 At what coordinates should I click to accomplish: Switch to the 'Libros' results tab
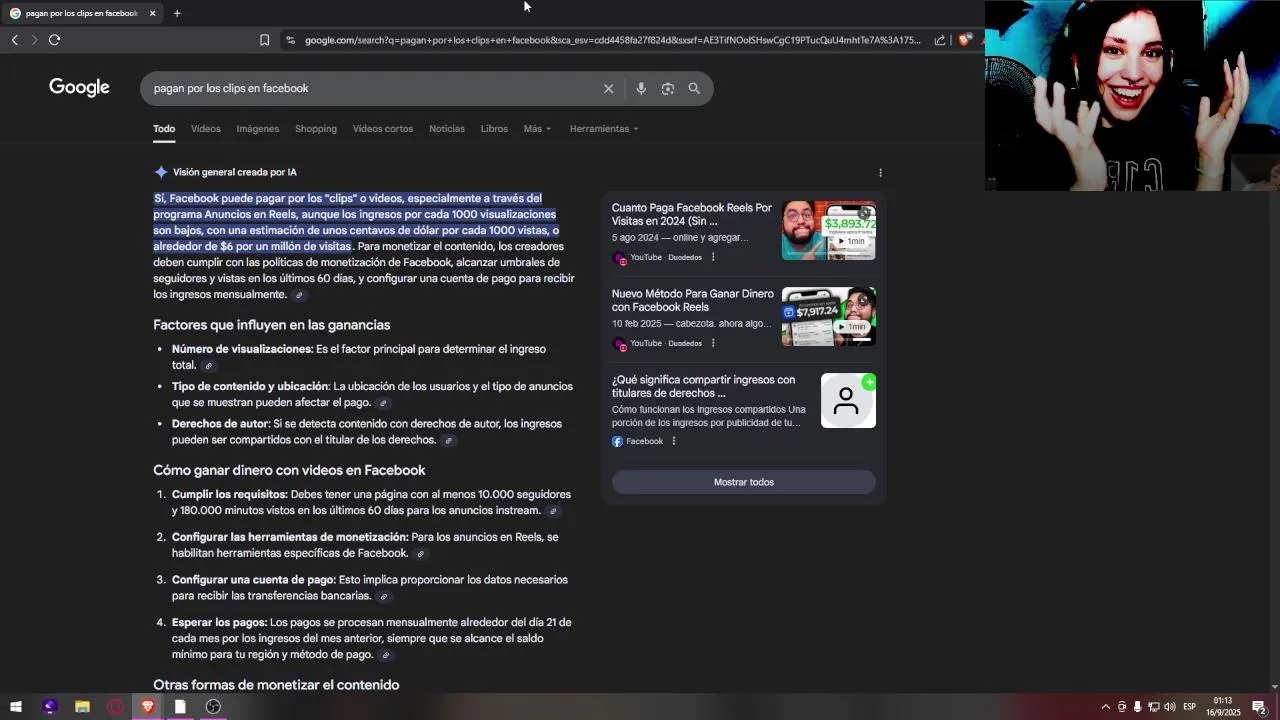[494, 129]
